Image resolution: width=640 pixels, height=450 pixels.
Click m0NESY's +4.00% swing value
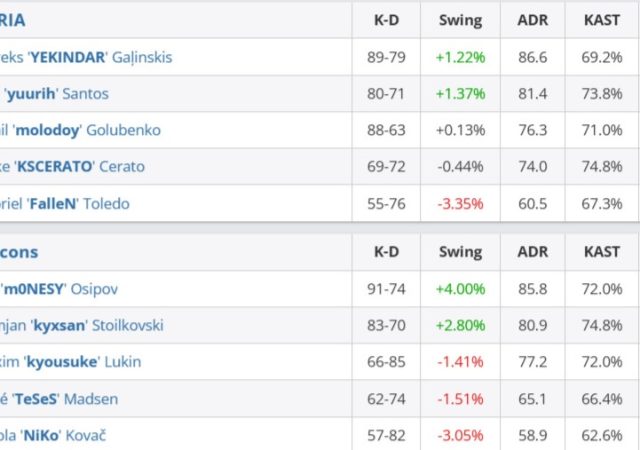click(460, 289)
